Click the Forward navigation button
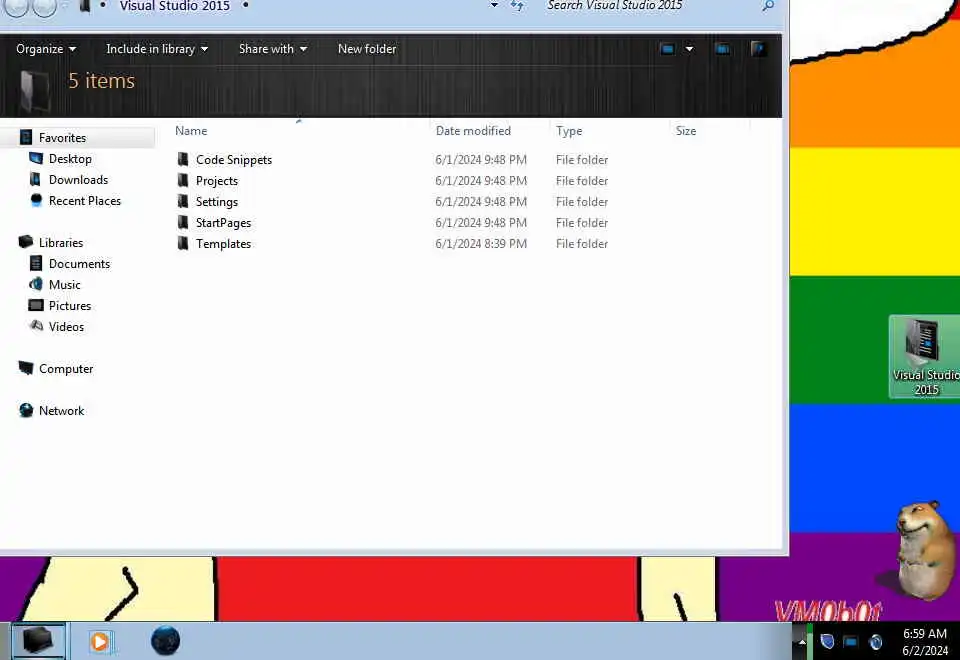Screen dimensions: 960x660 [x=45, y=6]
